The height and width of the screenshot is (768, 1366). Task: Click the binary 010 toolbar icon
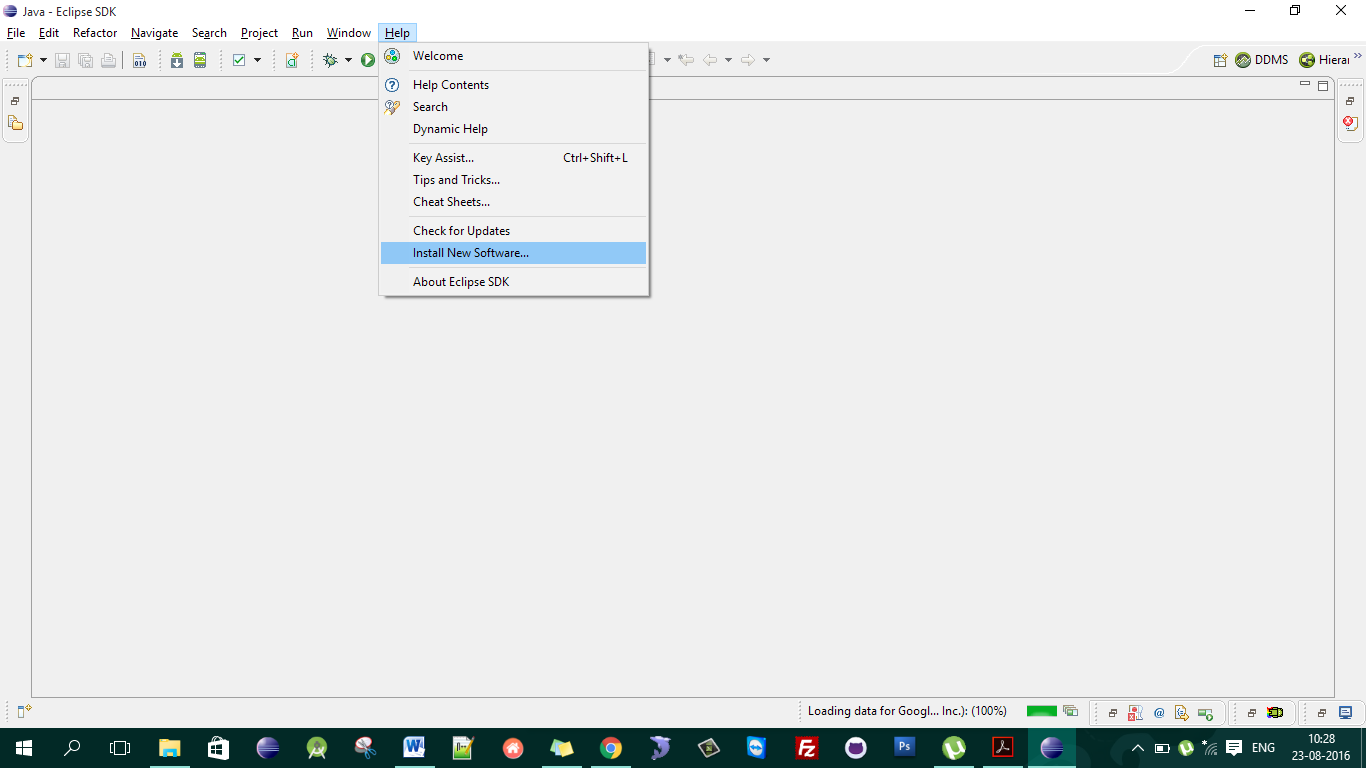coord(139,60)
